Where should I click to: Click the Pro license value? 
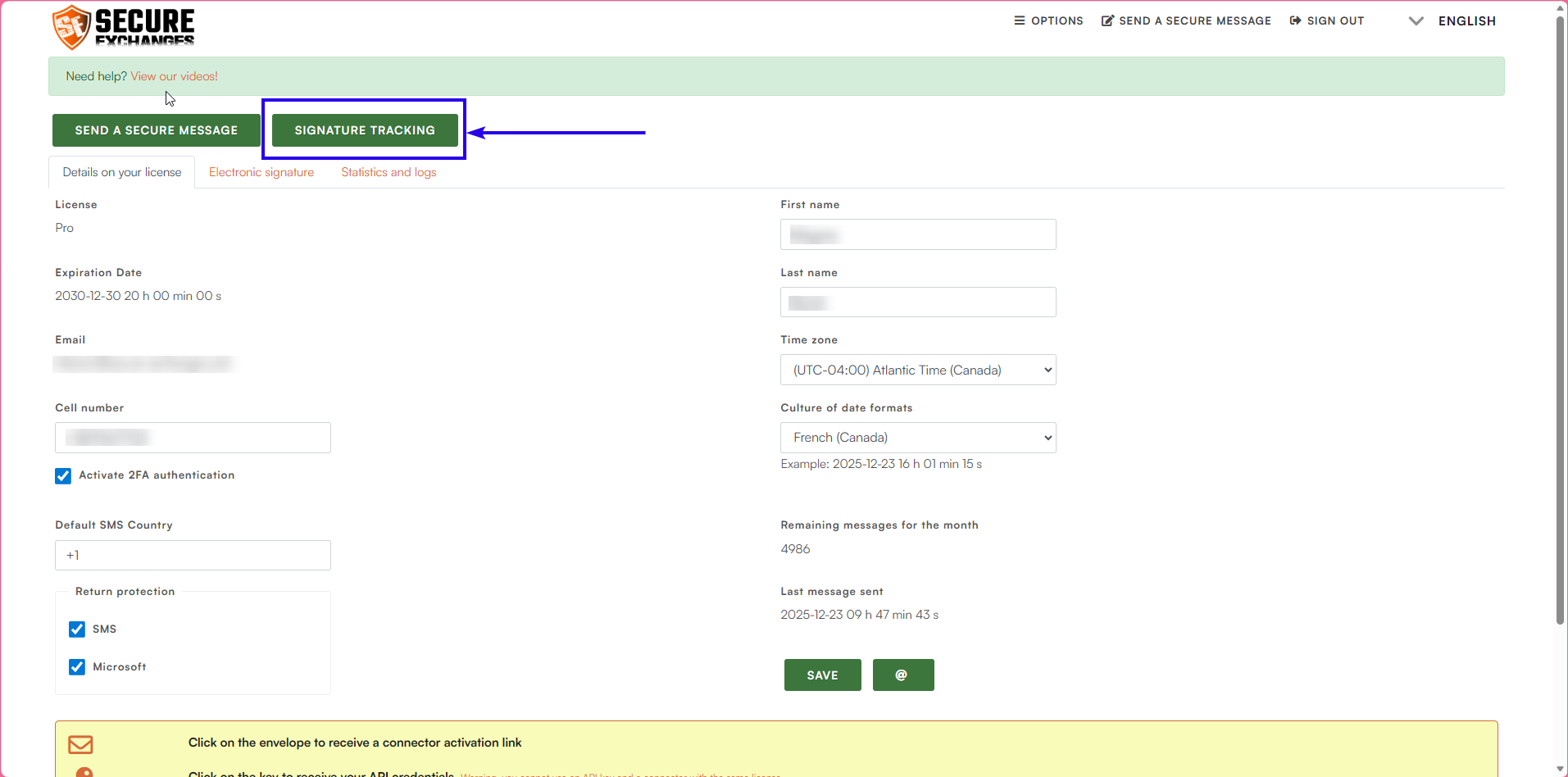tap(64, 228)
